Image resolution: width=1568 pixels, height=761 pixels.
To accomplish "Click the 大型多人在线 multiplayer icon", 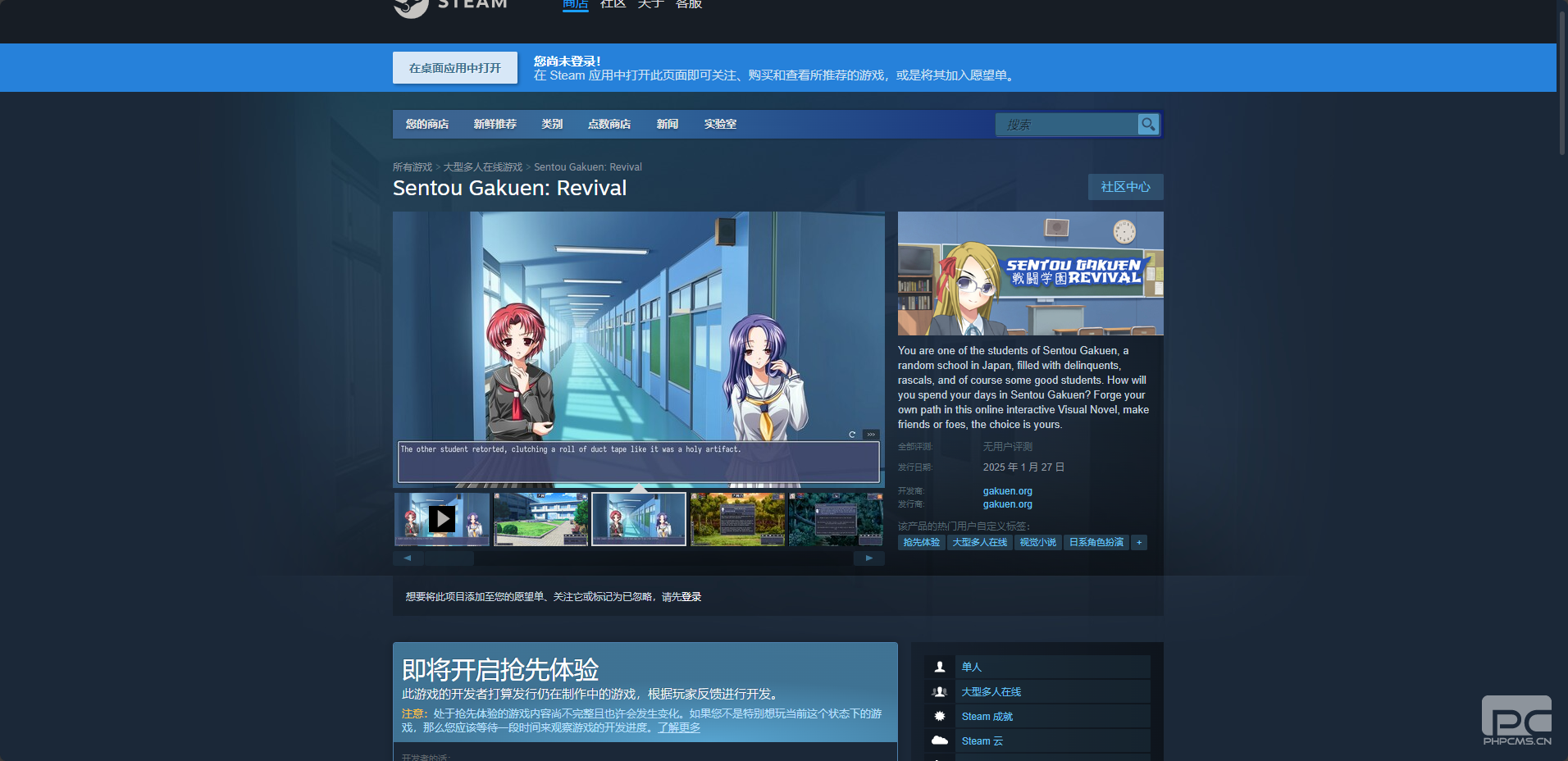I will [x=940, y=691].
